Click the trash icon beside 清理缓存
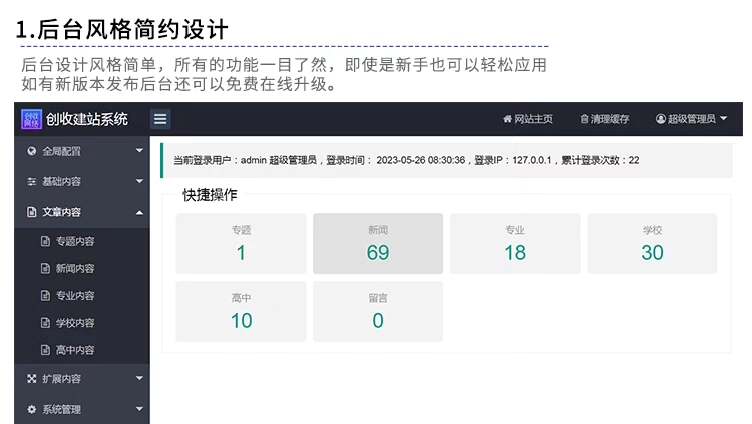752x424 pixels. [584, 119]
